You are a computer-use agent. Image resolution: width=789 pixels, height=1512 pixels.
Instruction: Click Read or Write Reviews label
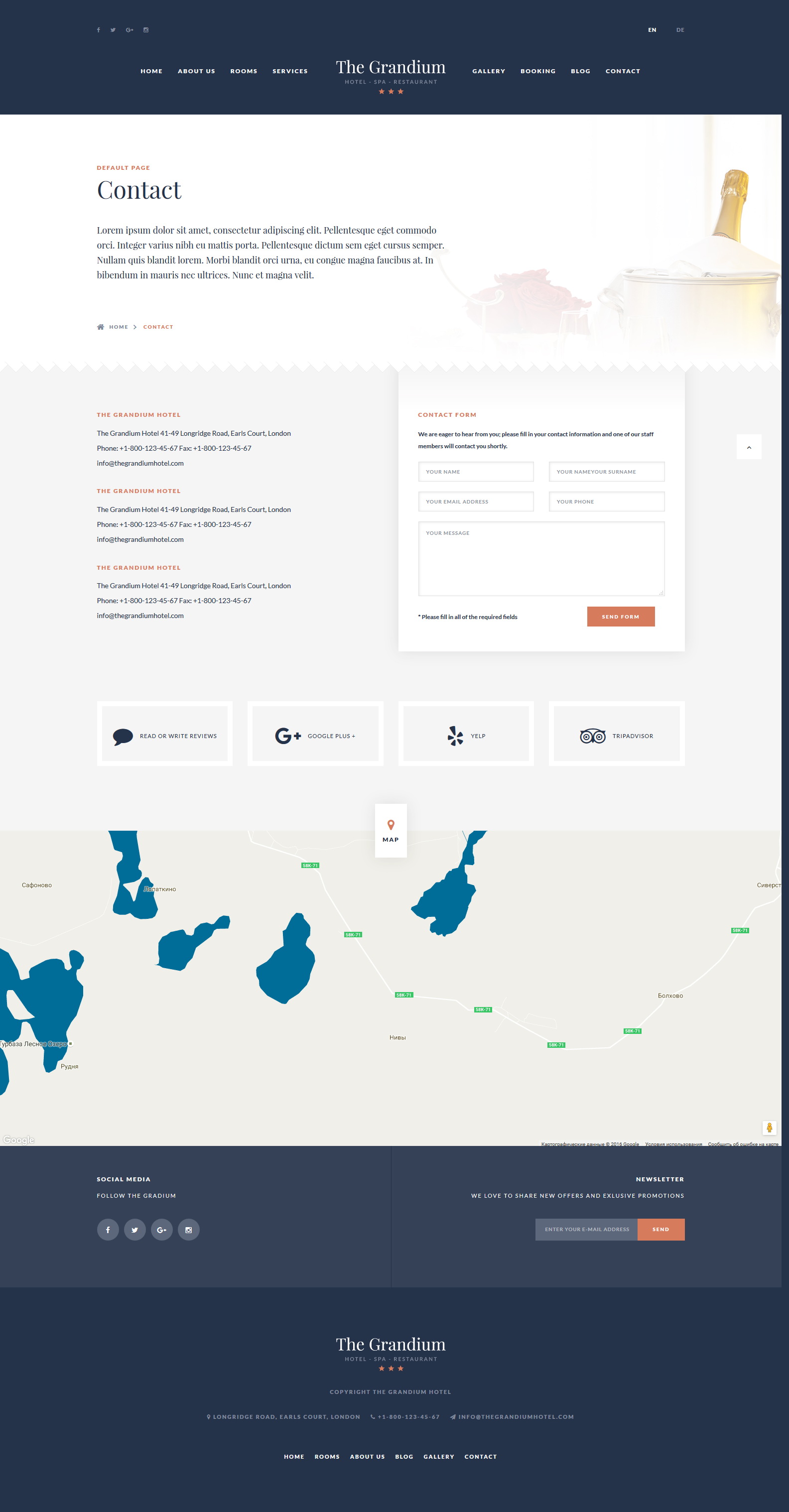point(178,737)
